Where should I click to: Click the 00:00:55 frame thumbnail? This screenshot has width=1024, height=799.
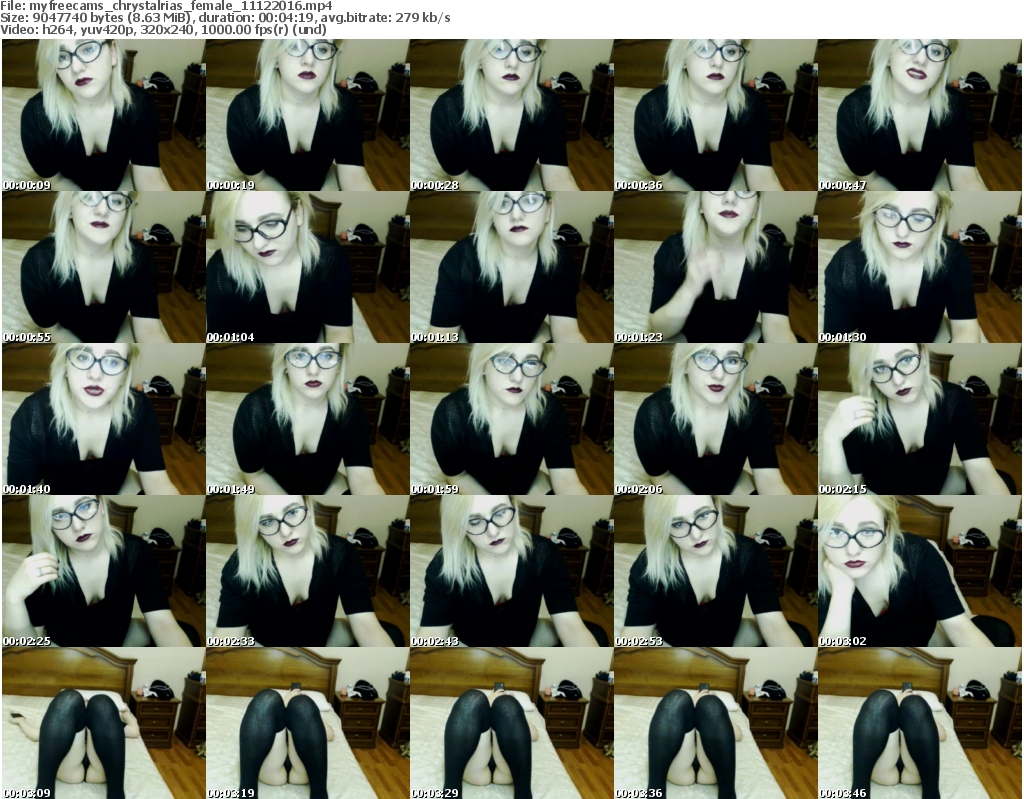tap(103, 268)
